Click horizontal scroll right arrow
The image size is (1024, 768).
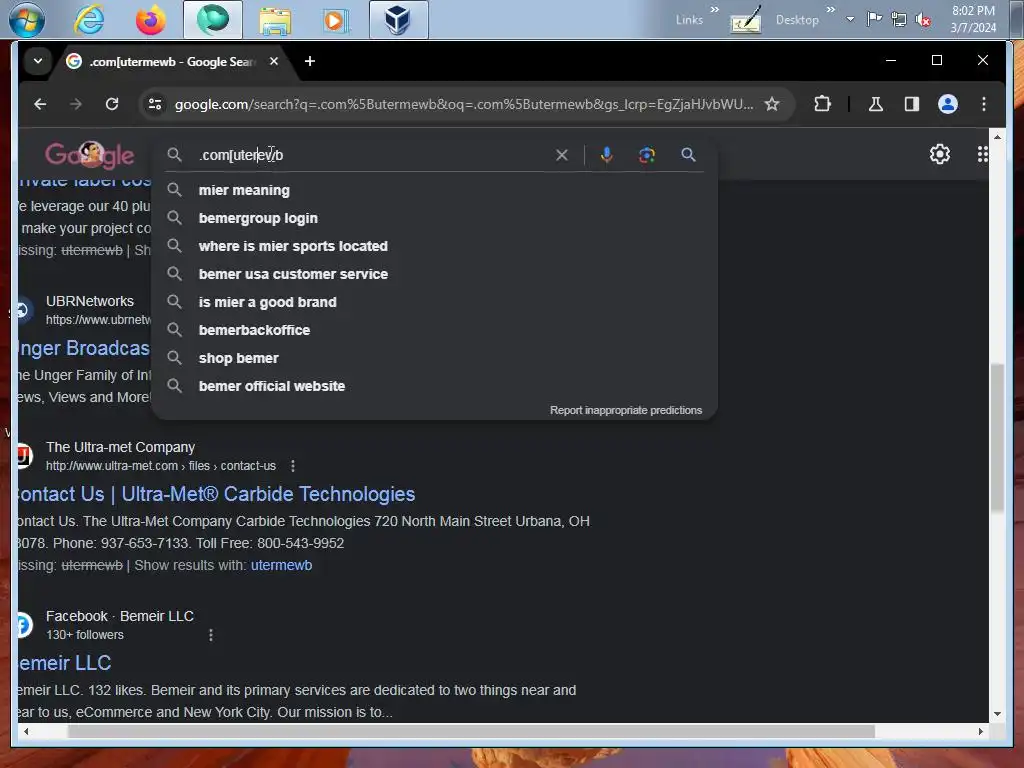(980, 732)
